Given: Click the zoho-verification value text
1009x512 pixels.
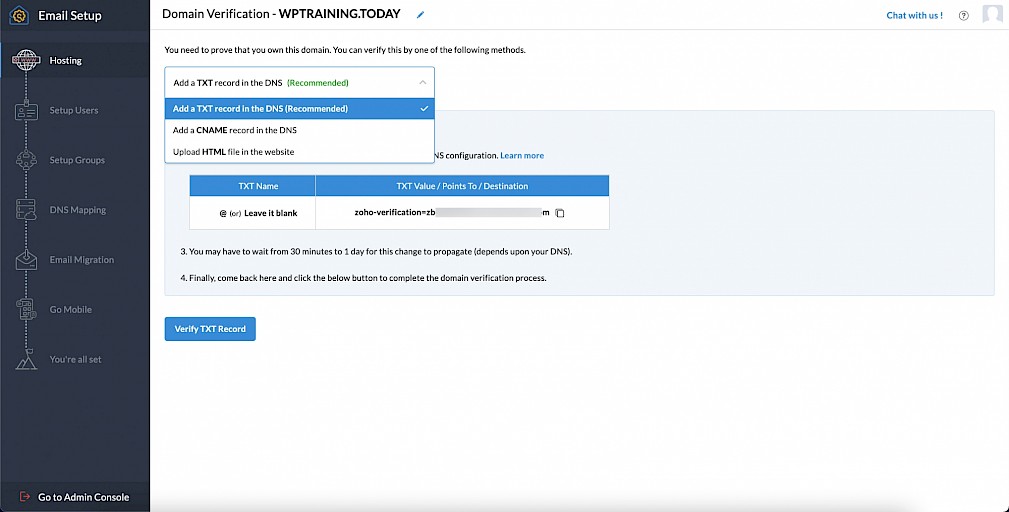Looking at the screenshot, I should click(452, 213).
